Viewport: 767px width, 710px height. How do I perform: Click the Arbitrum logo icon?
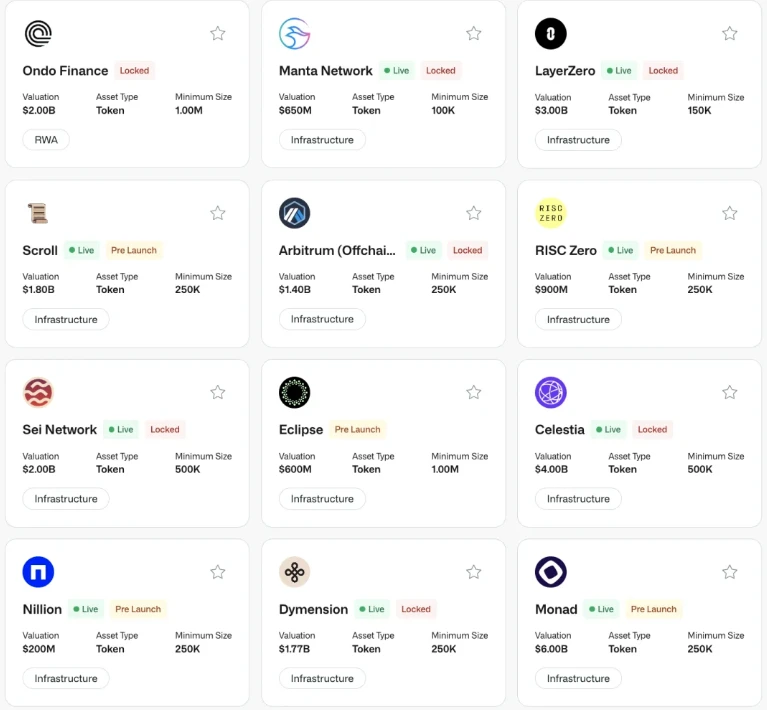coord(295,213)
